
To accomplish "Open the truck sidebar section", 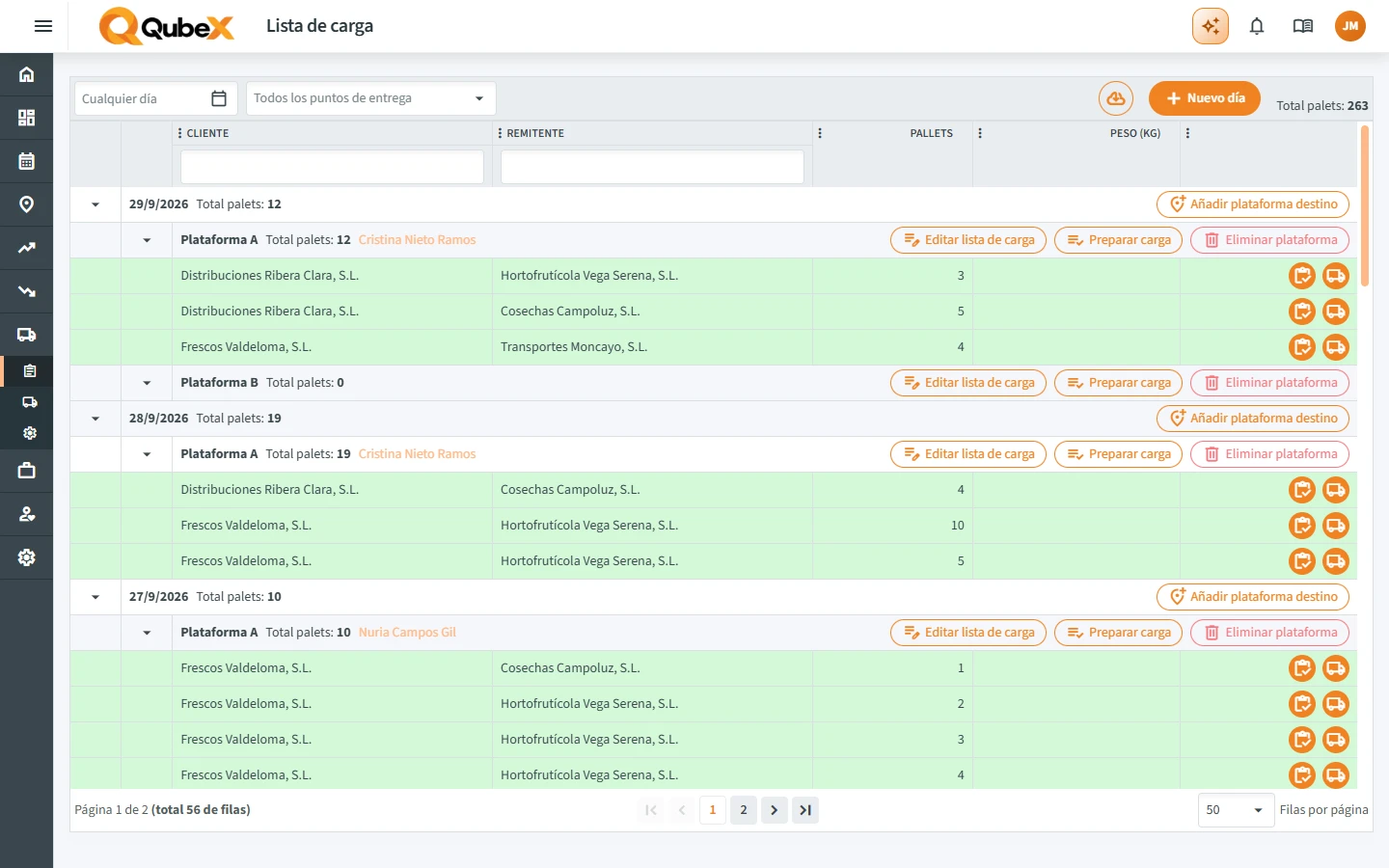I will point(26,335).
